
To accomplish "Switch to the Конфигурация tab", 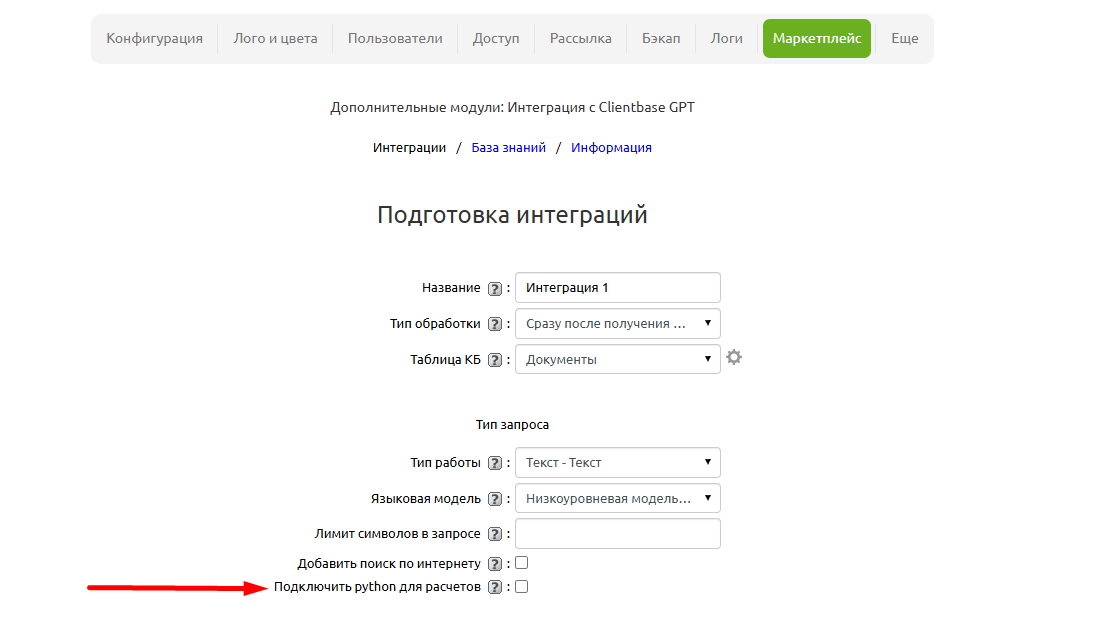I will coord(155,38).
